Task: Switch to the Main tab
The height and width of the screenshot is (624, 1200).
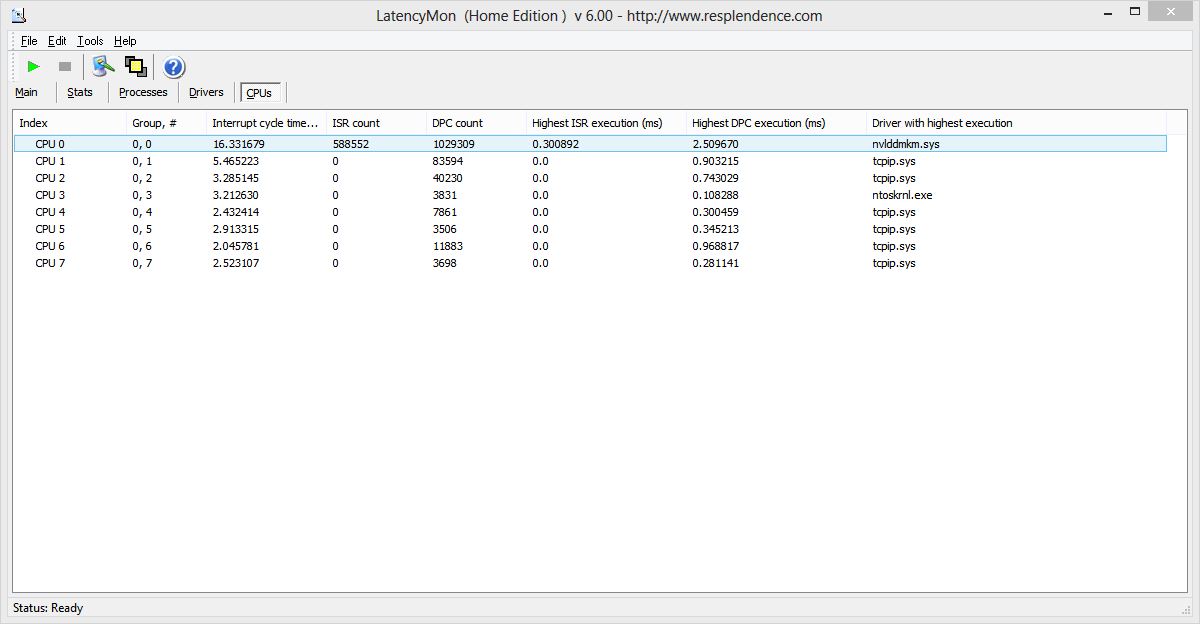Action: click(27, 92)
